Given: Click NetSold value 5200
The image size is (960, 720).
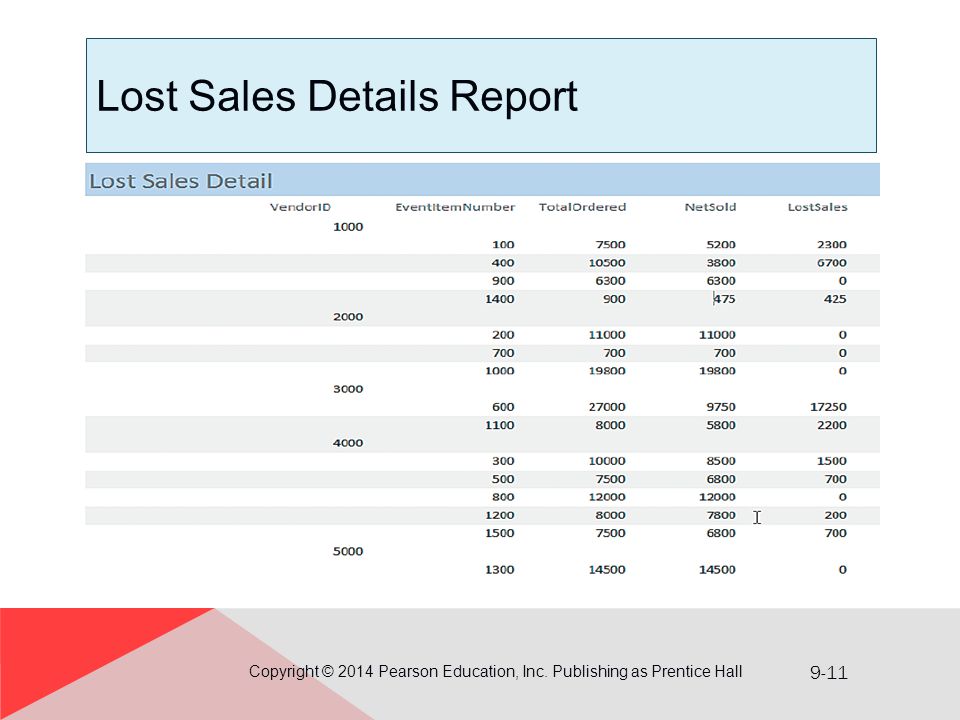Looking at the screenshot, I should pyautogui.click(x=721, y=244).
